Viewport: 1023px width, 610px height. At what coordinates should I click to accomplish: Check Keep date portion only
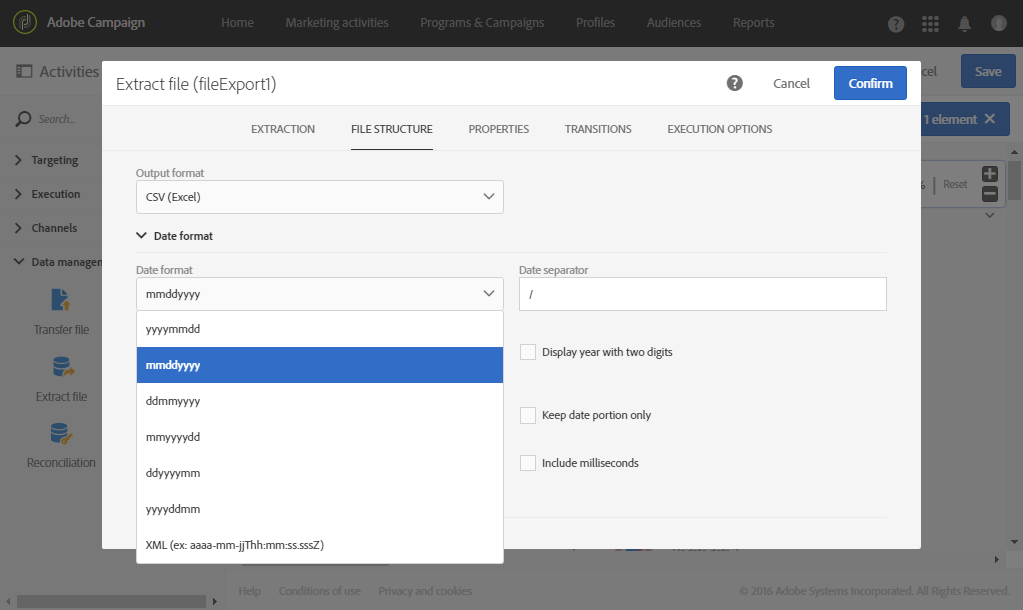(x=528, y=416)
